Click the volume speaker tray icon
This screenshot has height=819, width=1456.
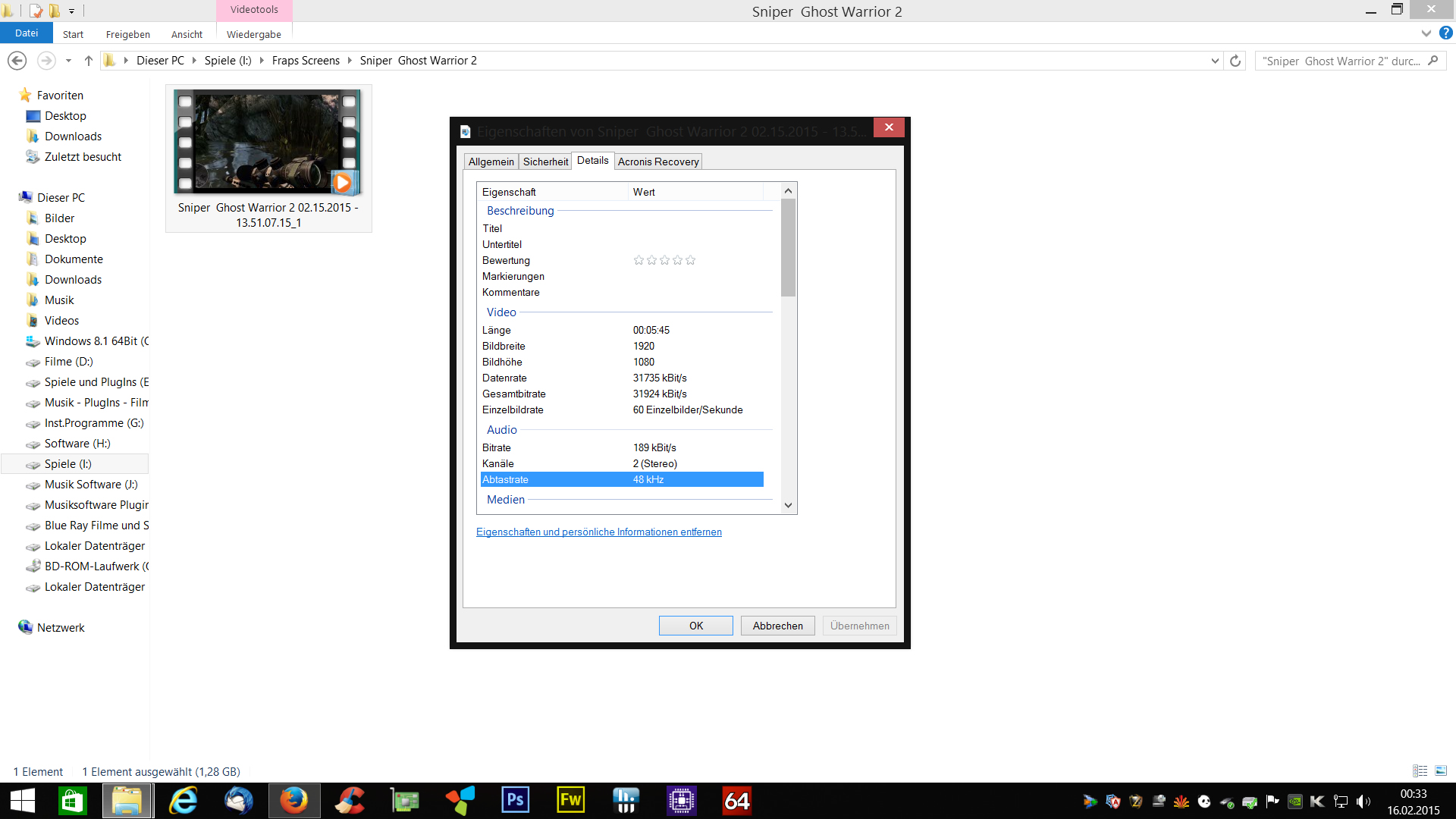click(1363, 802)
